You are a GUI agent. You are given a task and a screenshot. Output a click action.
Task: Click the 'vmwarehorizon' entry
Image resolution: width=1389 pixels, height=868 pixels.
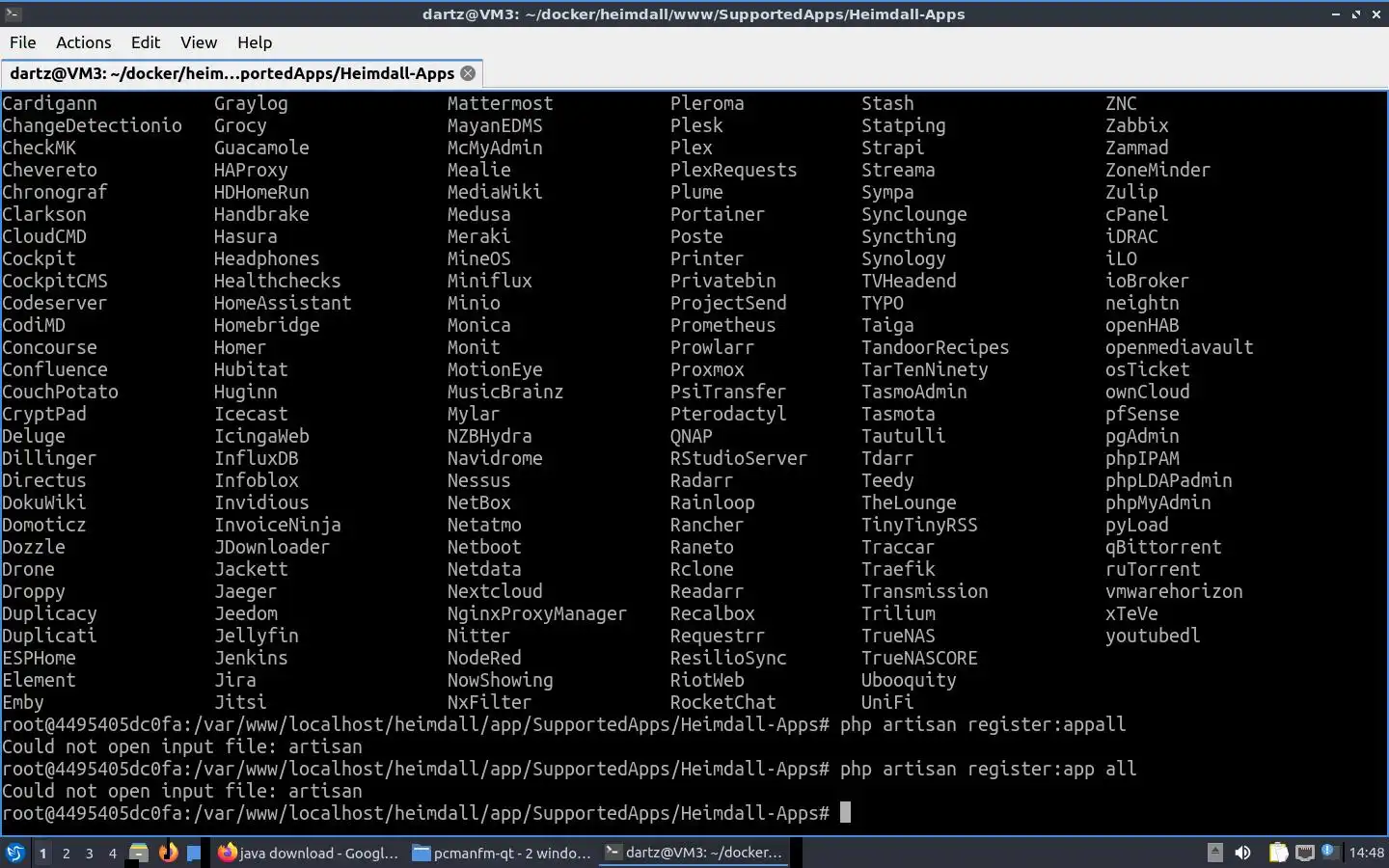click(x=1174, y=591)
